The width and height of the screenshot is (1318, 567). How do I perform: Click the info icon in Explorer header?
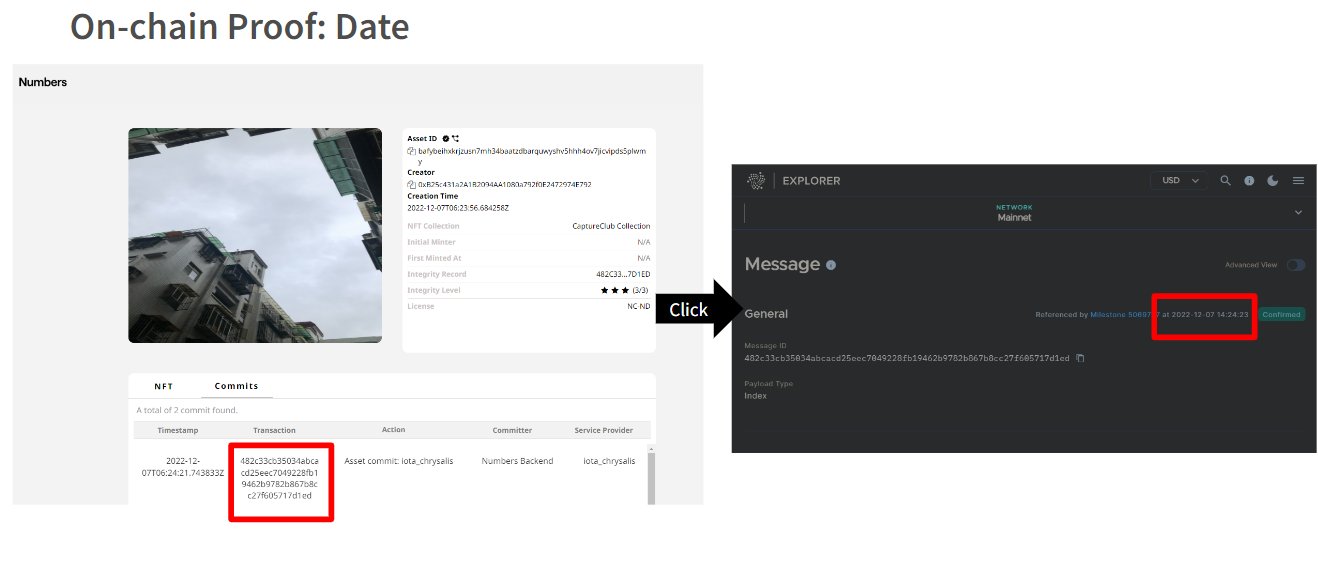click(x=1249, y=181)
